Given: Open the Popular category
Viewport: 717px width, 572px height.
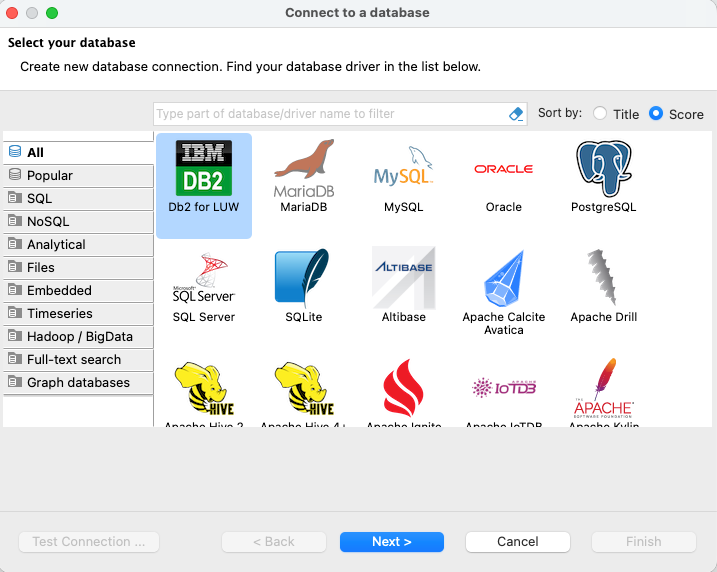Looking at the screenshot, I should (78, 176).
